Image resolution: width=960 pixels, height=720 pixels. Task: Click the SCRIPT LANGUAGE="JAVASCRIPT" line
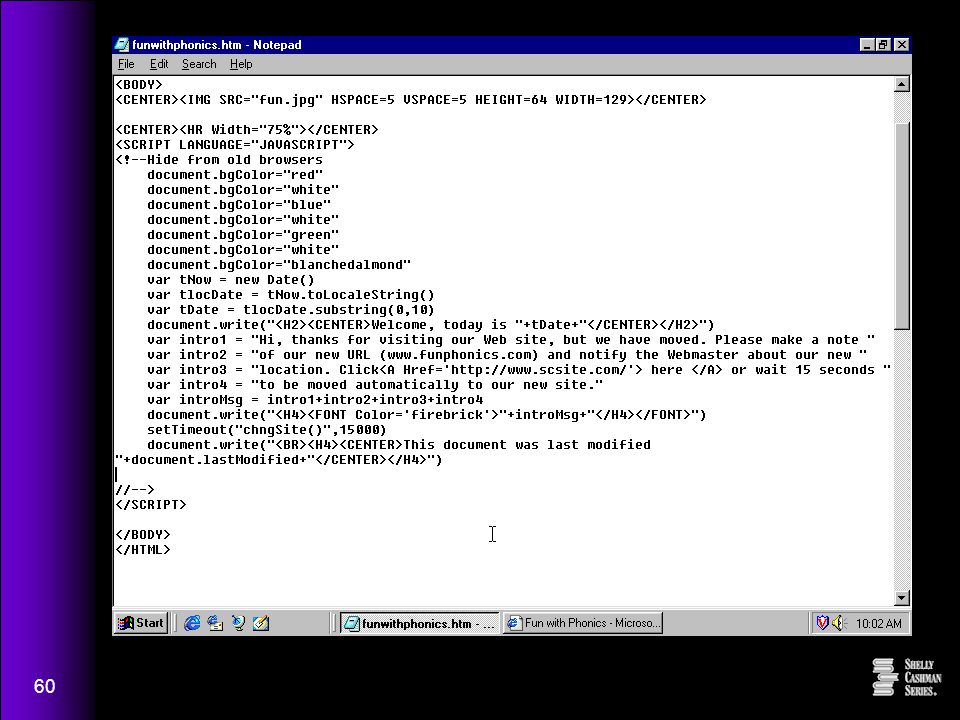point(235,144)
